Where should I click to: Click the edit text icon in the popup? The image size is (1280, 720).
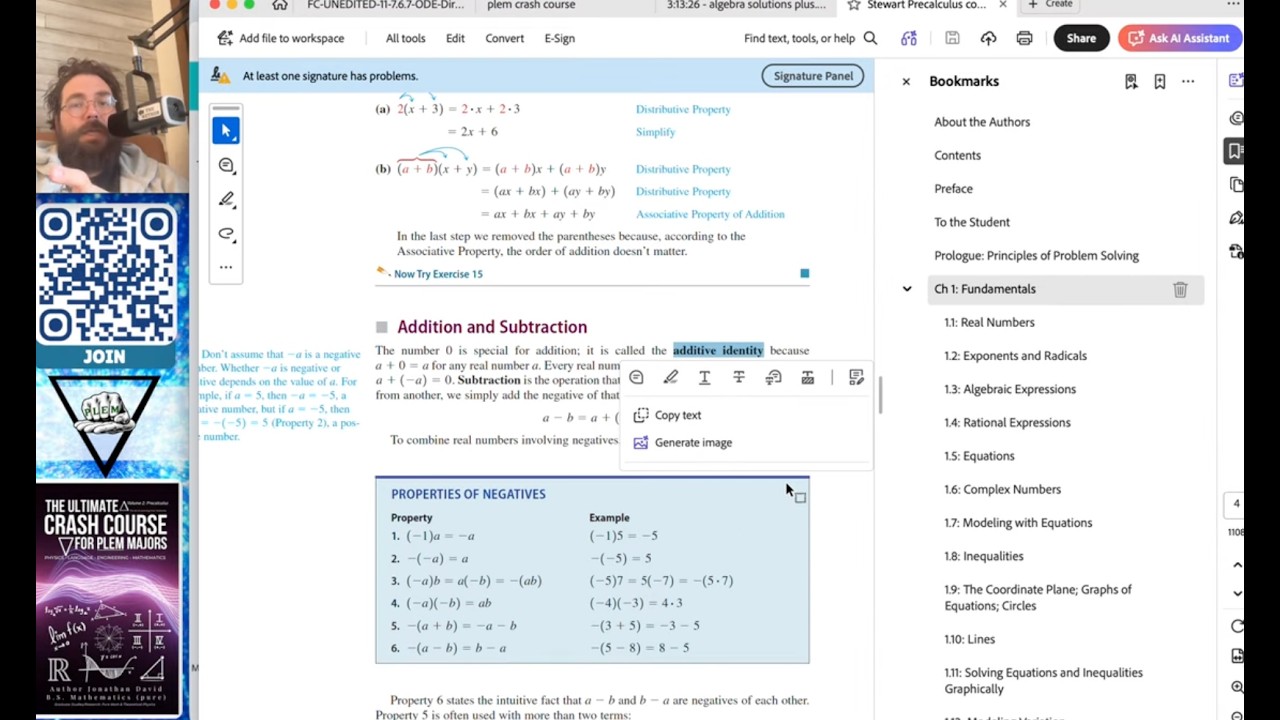[x=856, y=377]
